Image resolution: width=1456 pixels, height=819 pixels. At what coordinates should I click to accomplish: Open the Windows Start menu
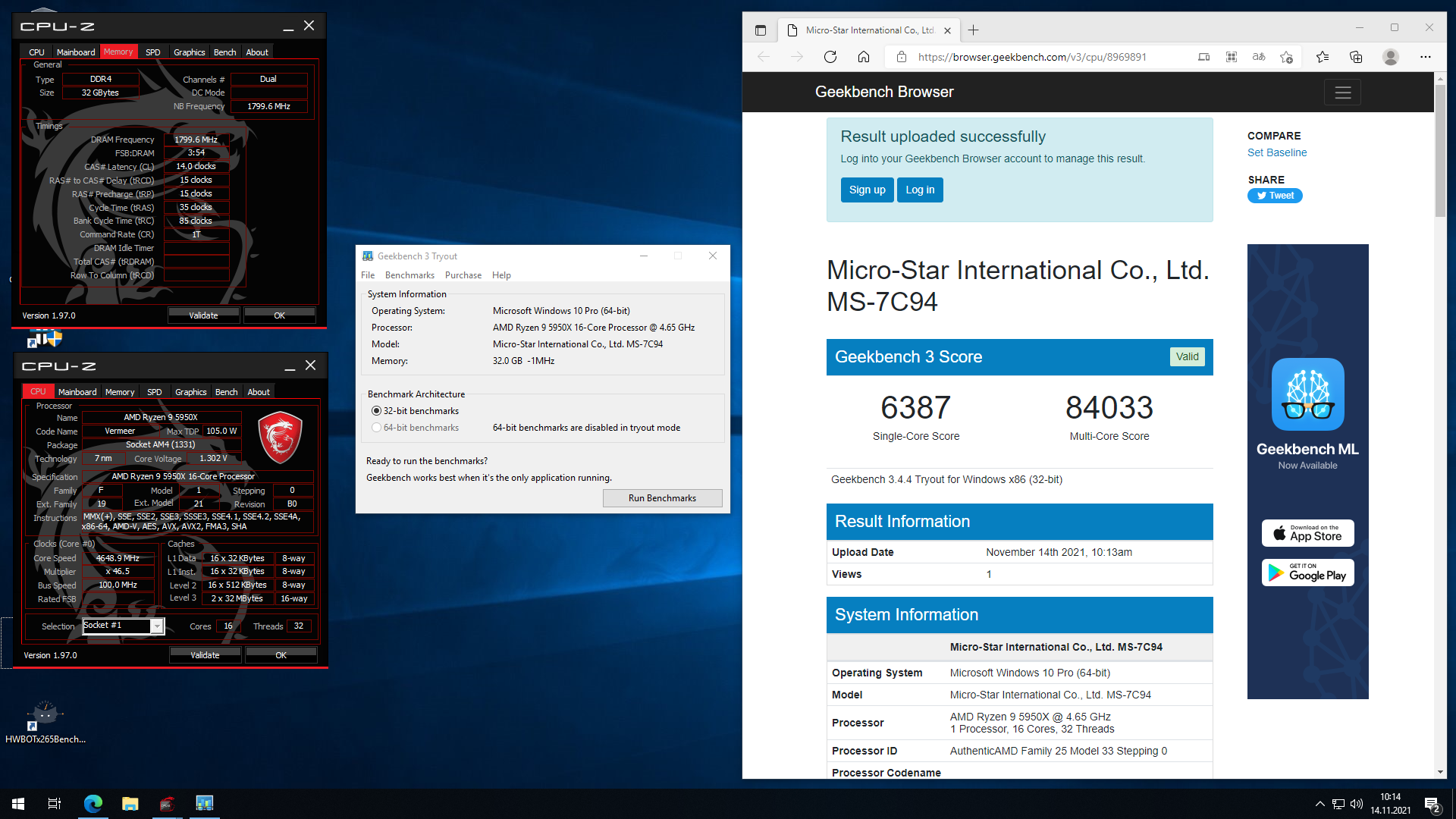point(18,804)
